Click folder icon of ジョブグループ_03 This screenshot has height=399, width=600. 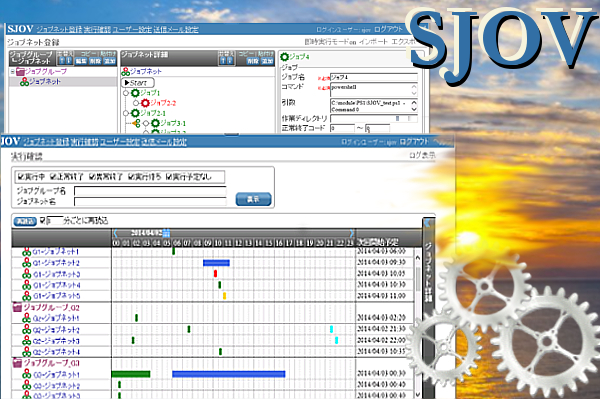coord(17,363)
